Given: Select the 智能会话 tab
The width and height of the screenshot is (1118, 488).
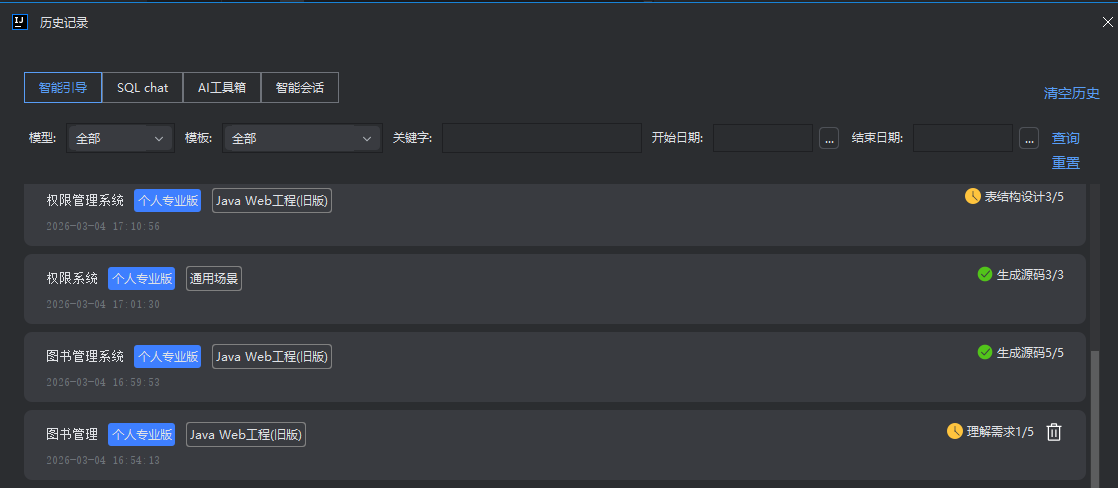Looking at the screenshot, I should pyautogui.click(x=299, y=88).
